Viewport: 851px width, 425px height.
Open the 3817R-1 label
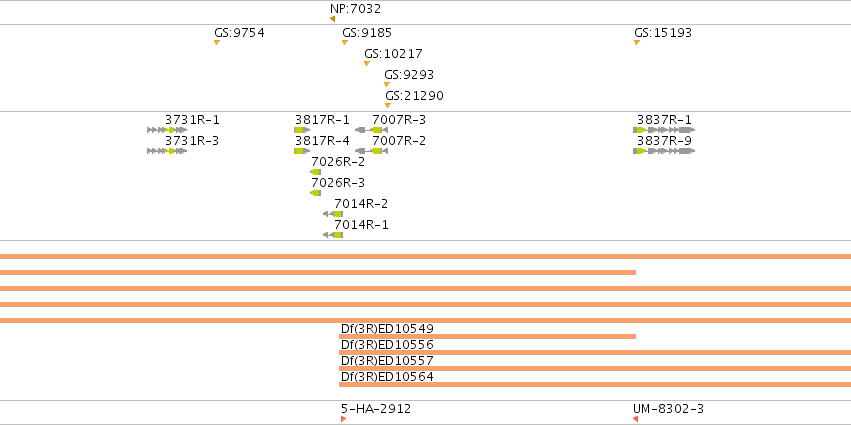click(322, 120)
